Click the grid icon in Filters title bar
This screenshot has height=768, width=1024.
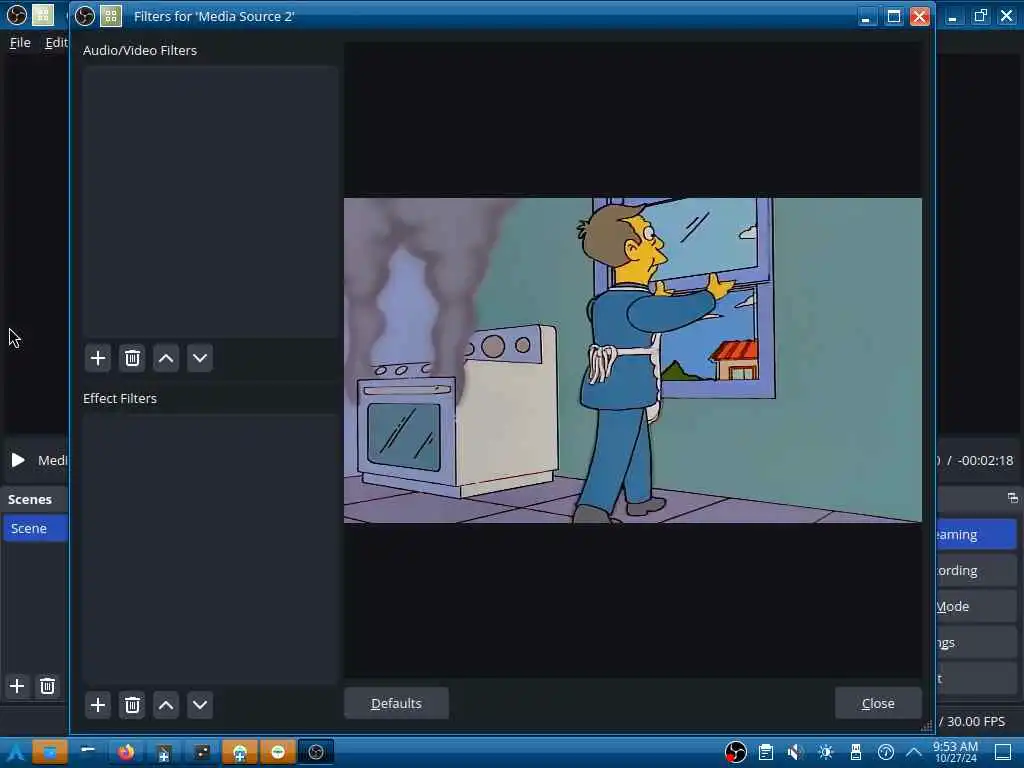pos(111,16)
